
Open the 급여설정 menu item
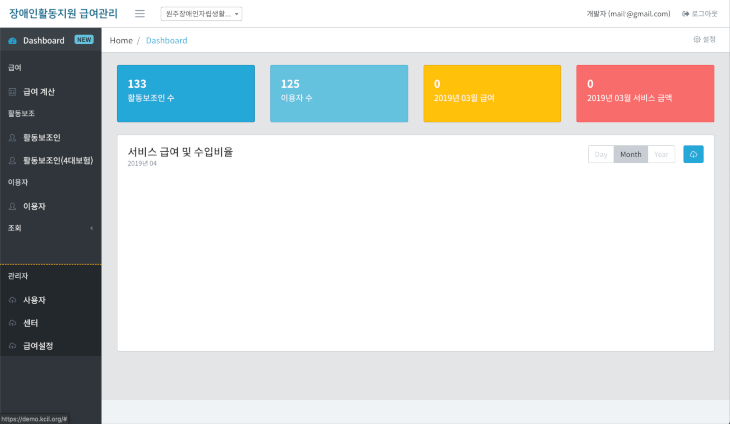38,346
